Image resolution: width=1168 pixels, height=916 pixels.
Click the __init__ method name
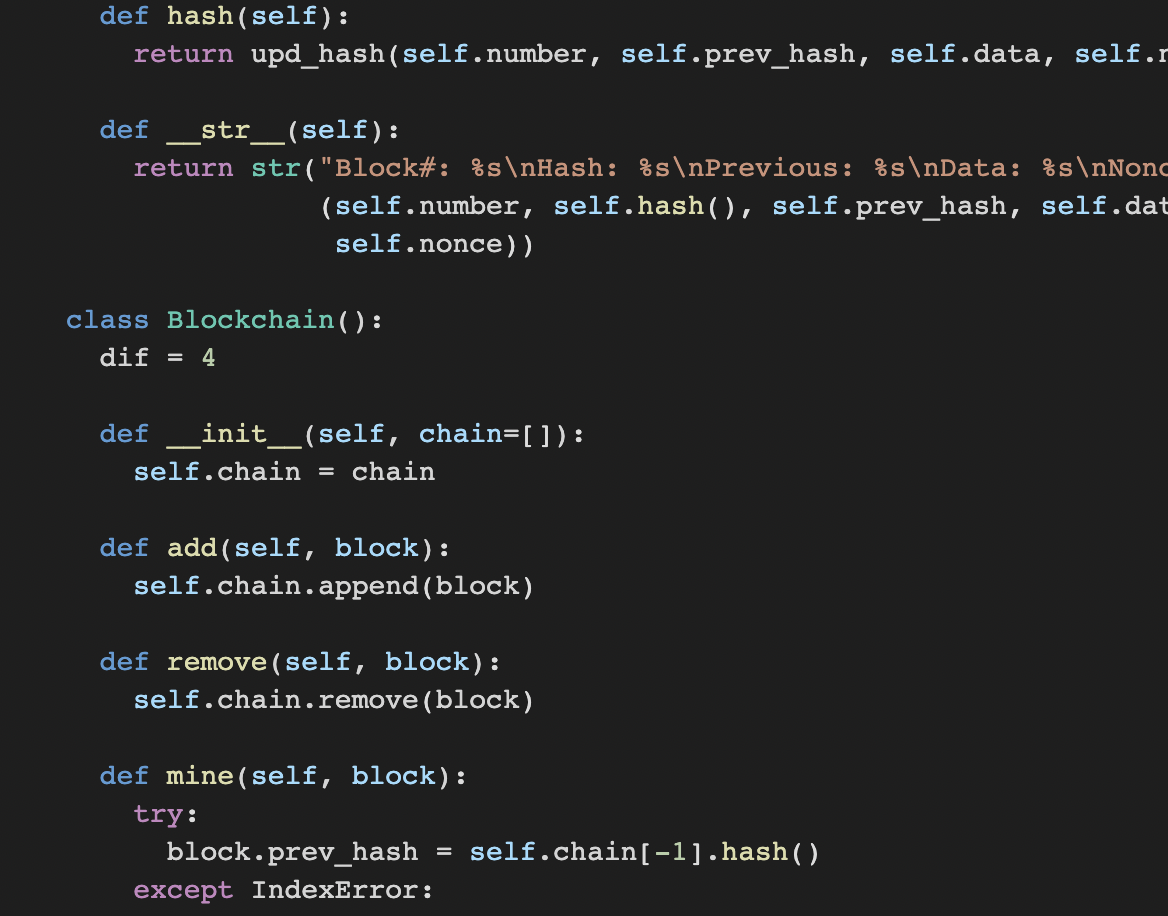pos(234,434)
